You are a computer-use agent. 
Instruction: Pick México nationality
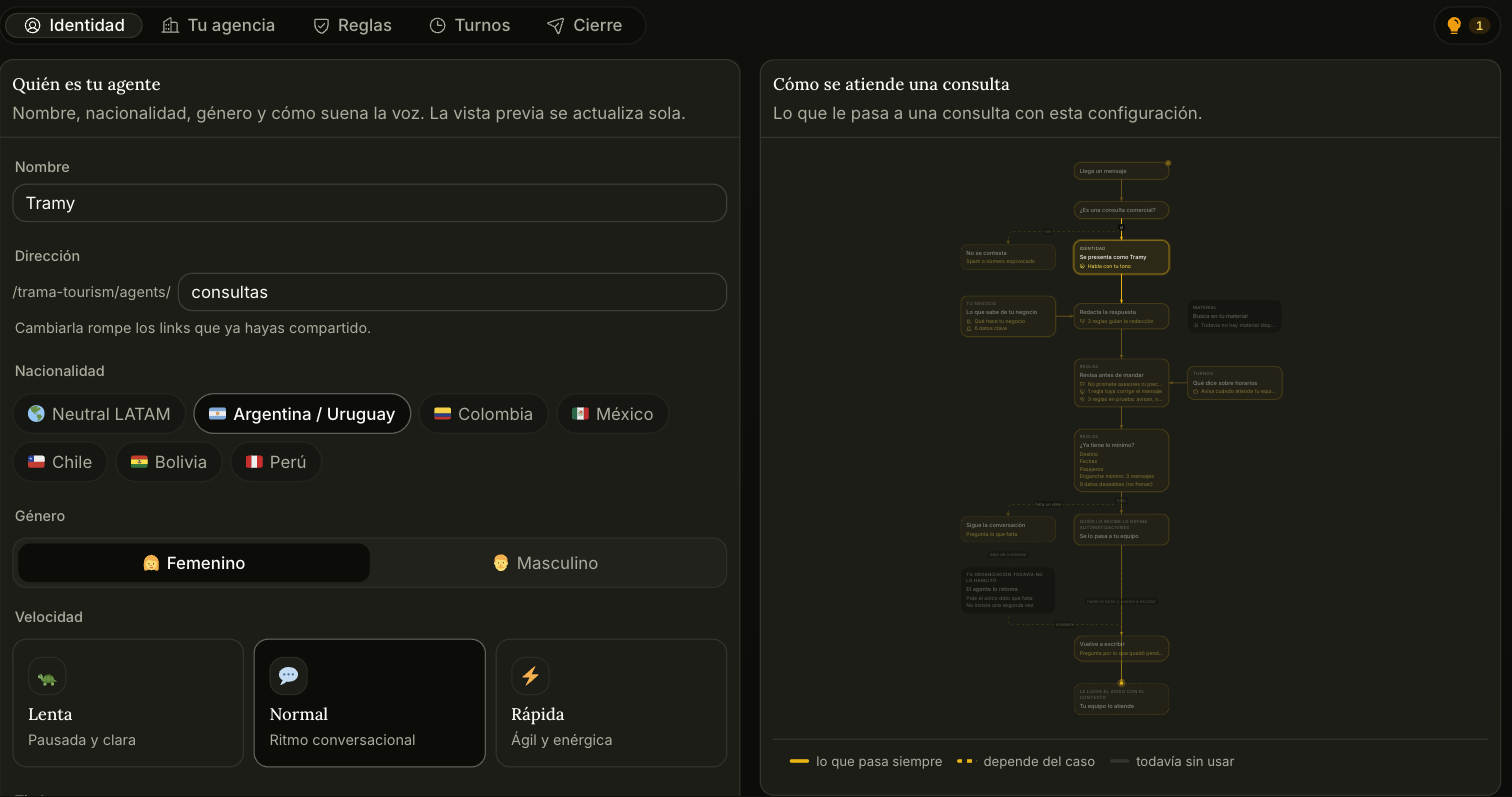click(612, 414)
